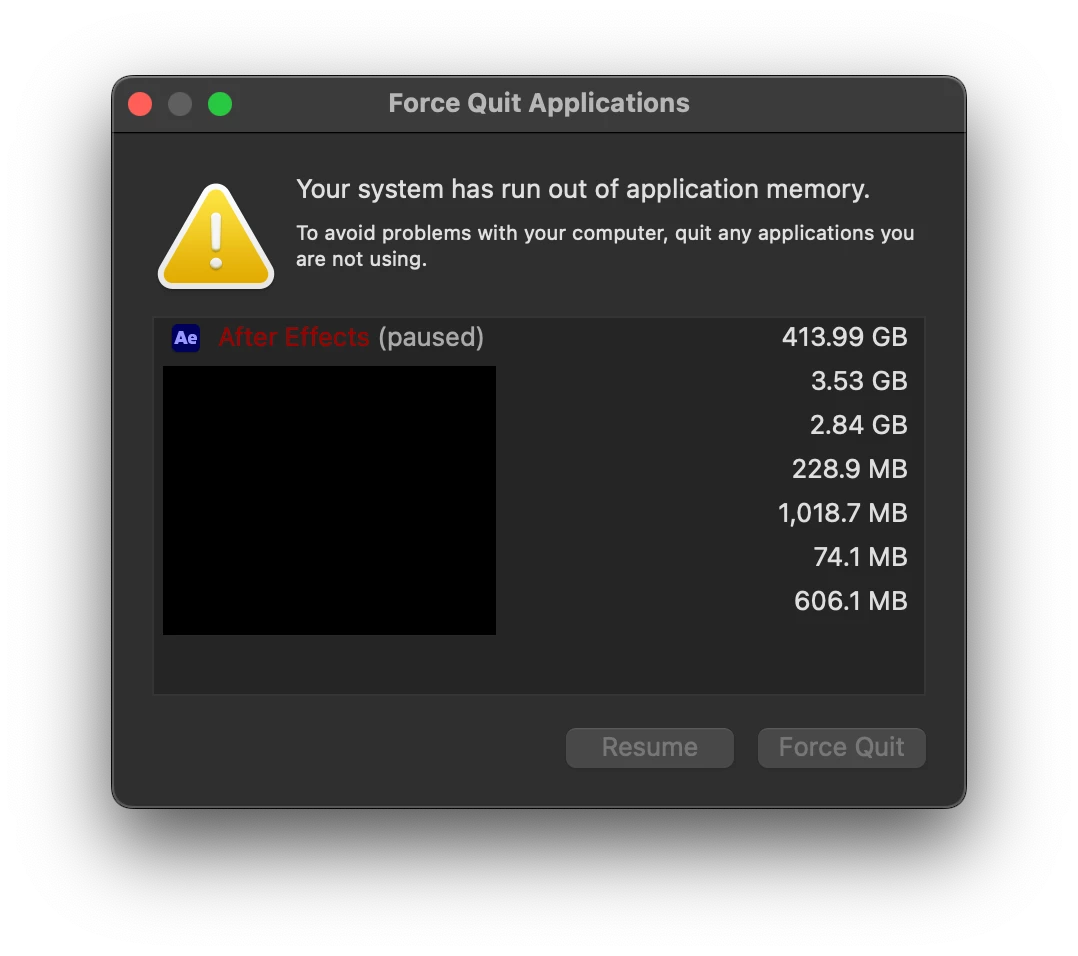
Task: Click the 'run out of application memory' heading
Action: (x=583, y=189)
